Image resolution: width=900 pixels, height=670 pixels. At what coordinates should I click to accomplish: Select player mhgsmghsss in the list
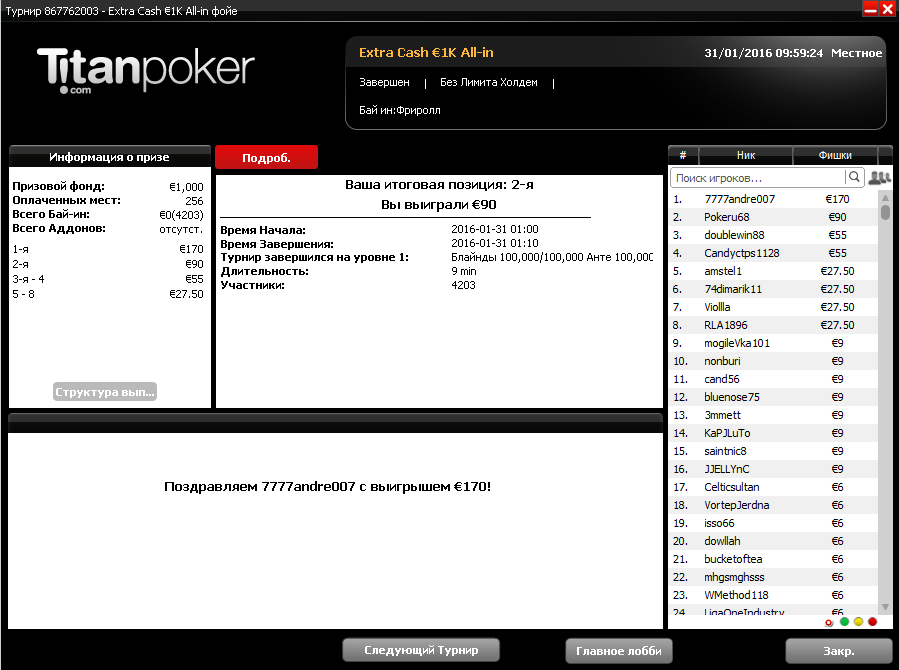(x=773, y=577)
